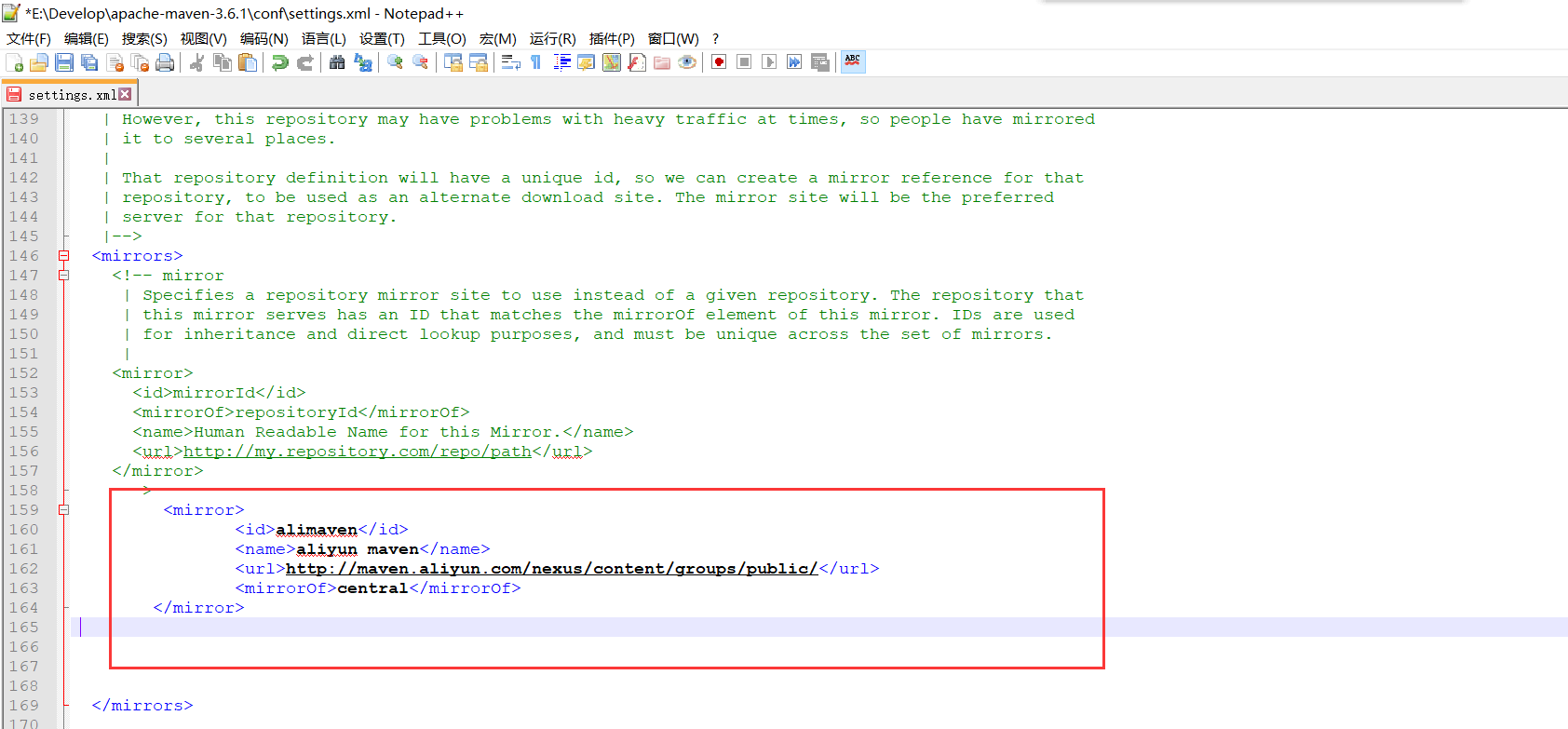Place cursor on the alimaven id text
Screen dimensions: 1568x729
(317, 530)
